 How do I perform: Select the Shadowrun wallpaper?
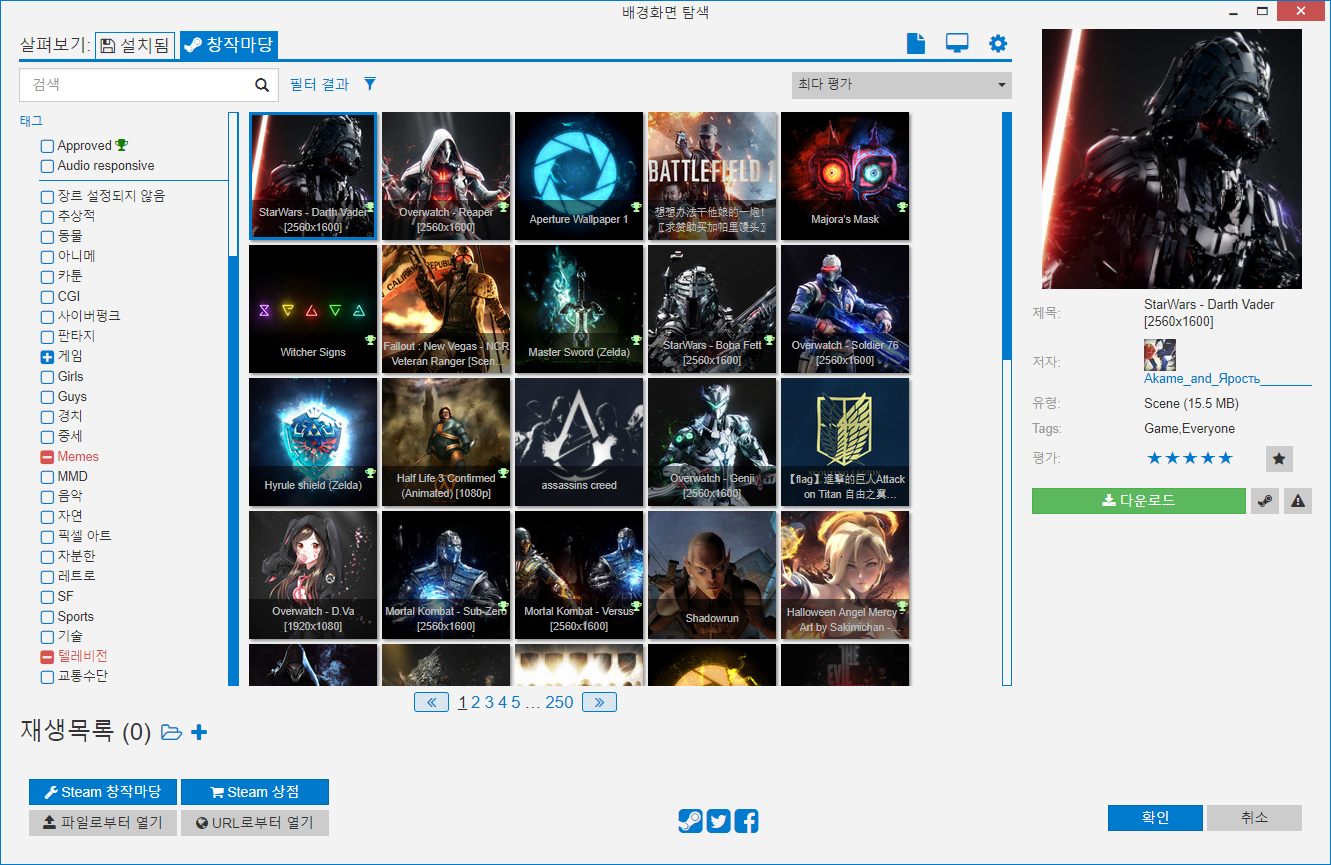click(712, 575)
